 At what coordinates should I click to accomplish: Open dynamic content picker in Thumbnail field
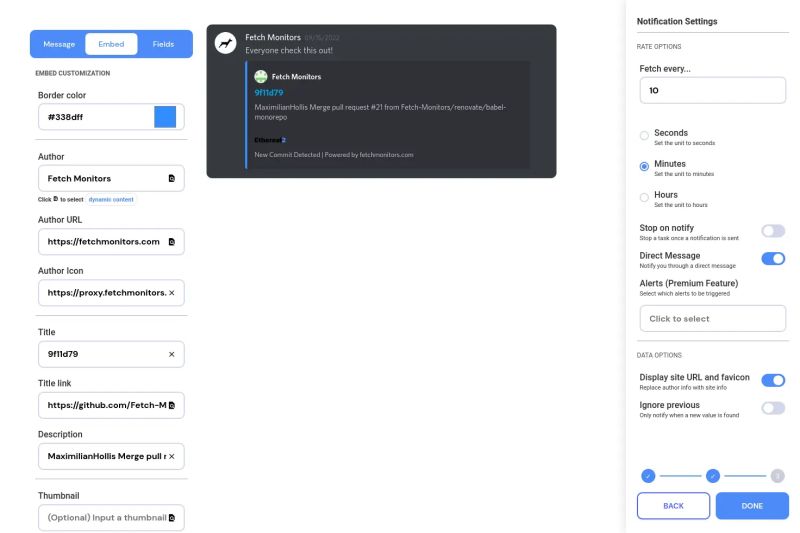tap(171, 518)
